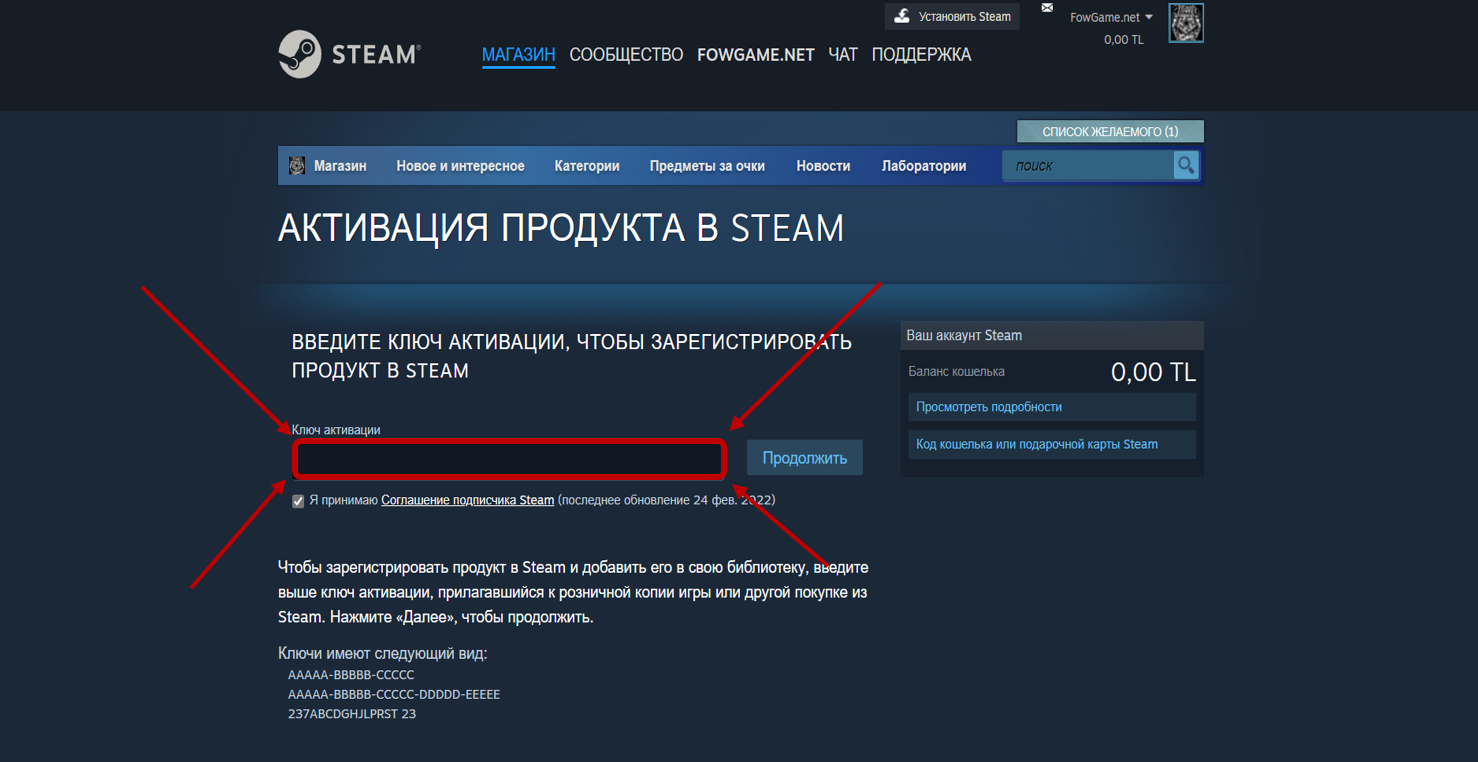
Task: Open the envelope notifications icon
Action: pyautogui.click(x=1047, y=8)
